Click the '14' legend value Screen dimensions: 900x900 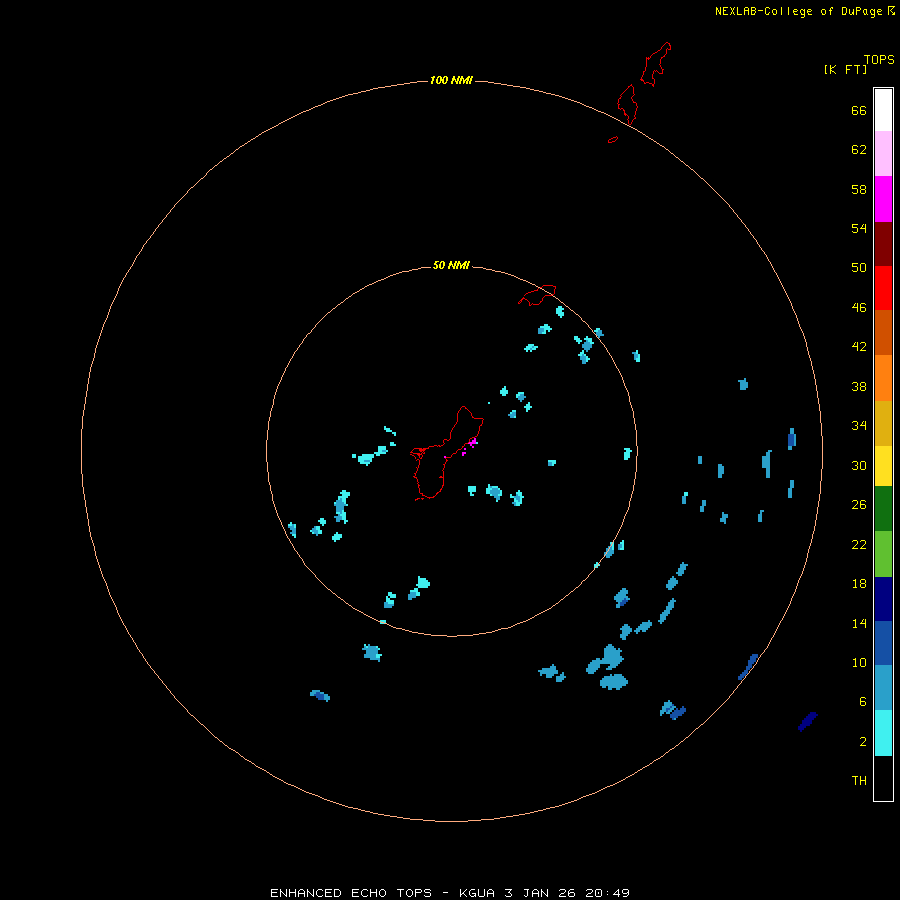(x=859, y=623)
